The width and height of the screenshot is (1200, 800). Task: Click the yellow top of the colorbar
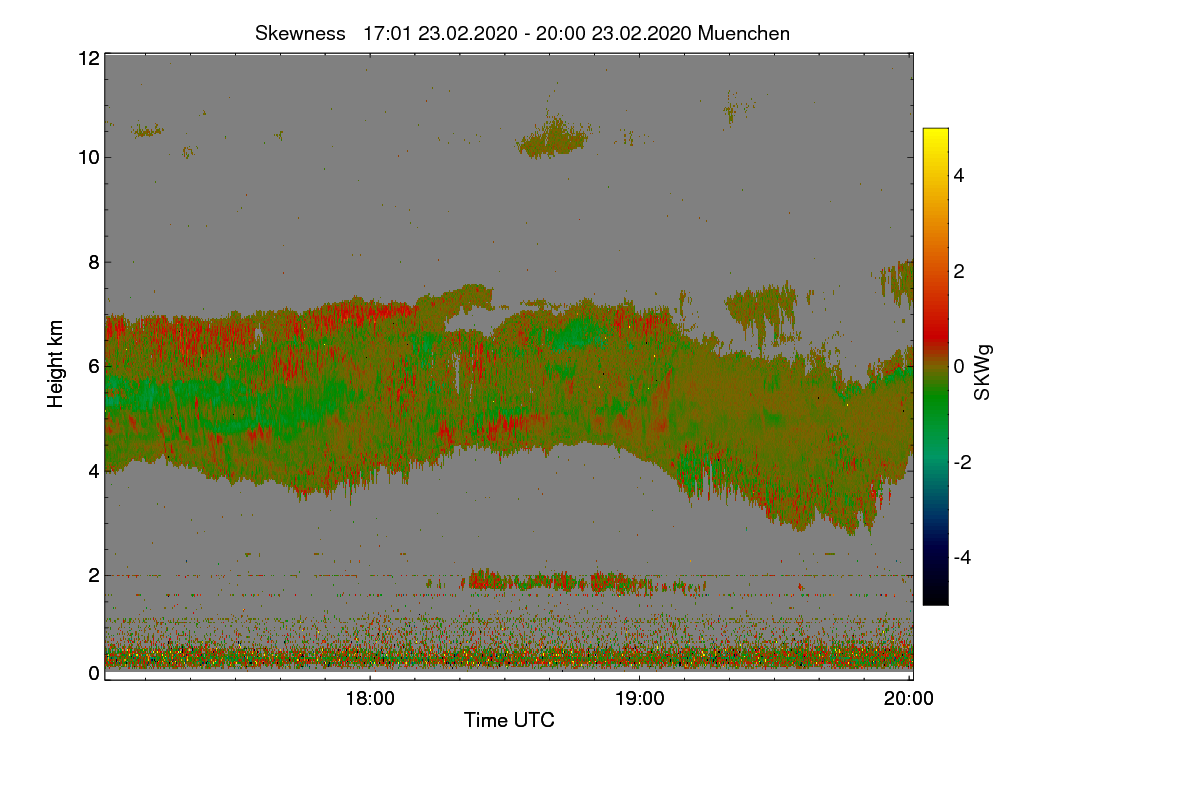click(x=935, y=135)
